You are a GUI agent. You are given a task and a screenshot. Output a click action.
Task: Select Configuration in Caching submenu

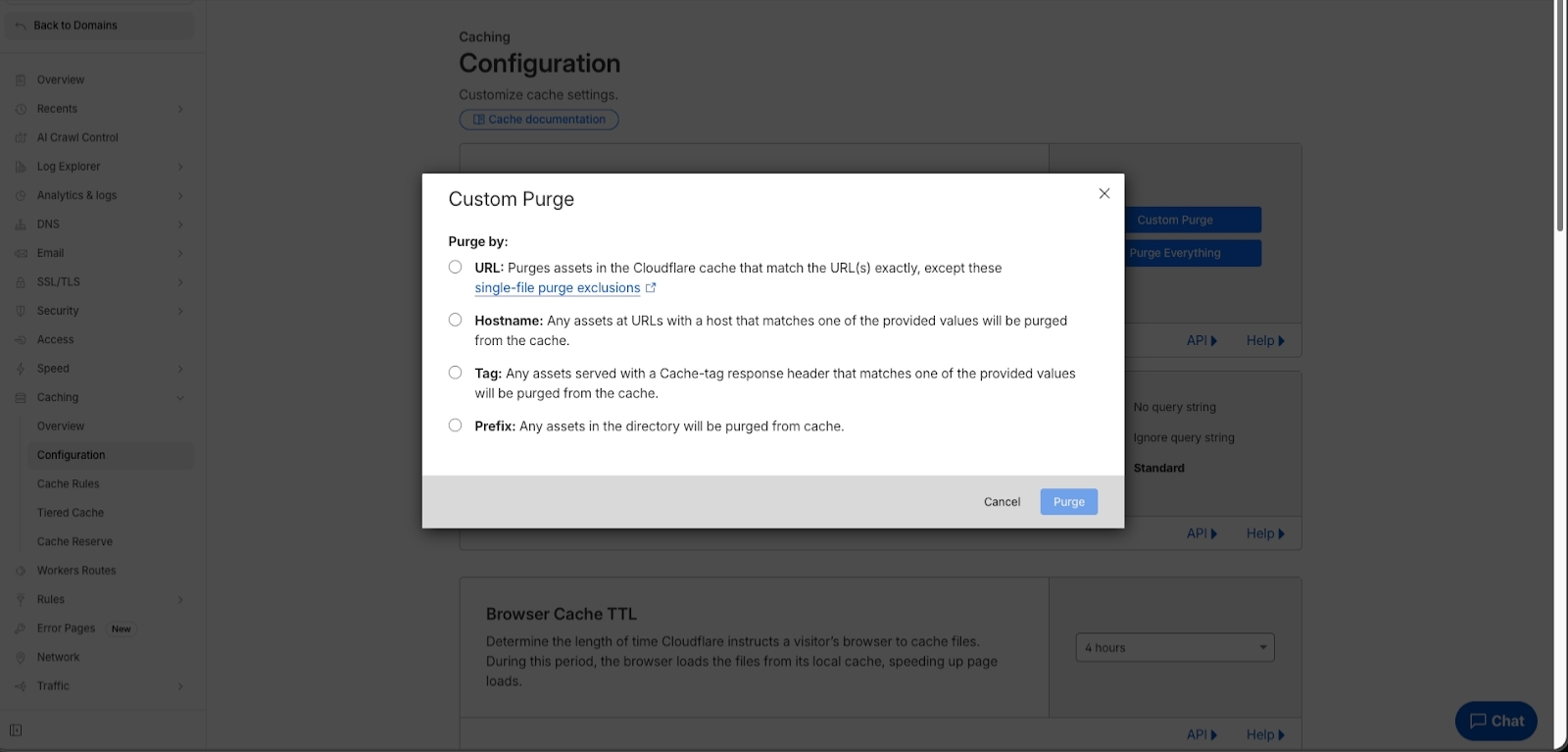click(111, 455)
